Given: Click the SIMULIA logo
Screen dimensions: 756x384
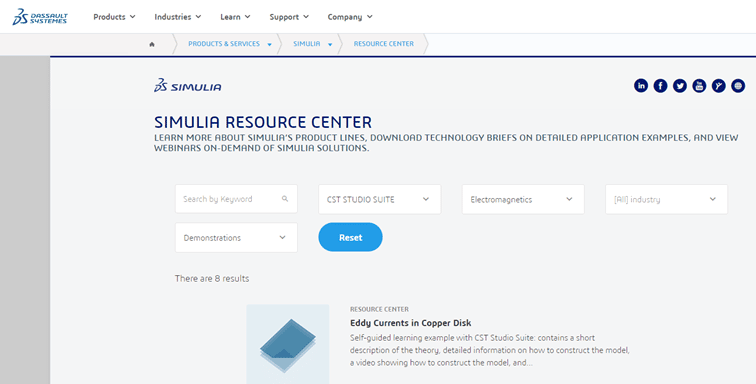Looking at the screenshot, I should click(188, 85).
